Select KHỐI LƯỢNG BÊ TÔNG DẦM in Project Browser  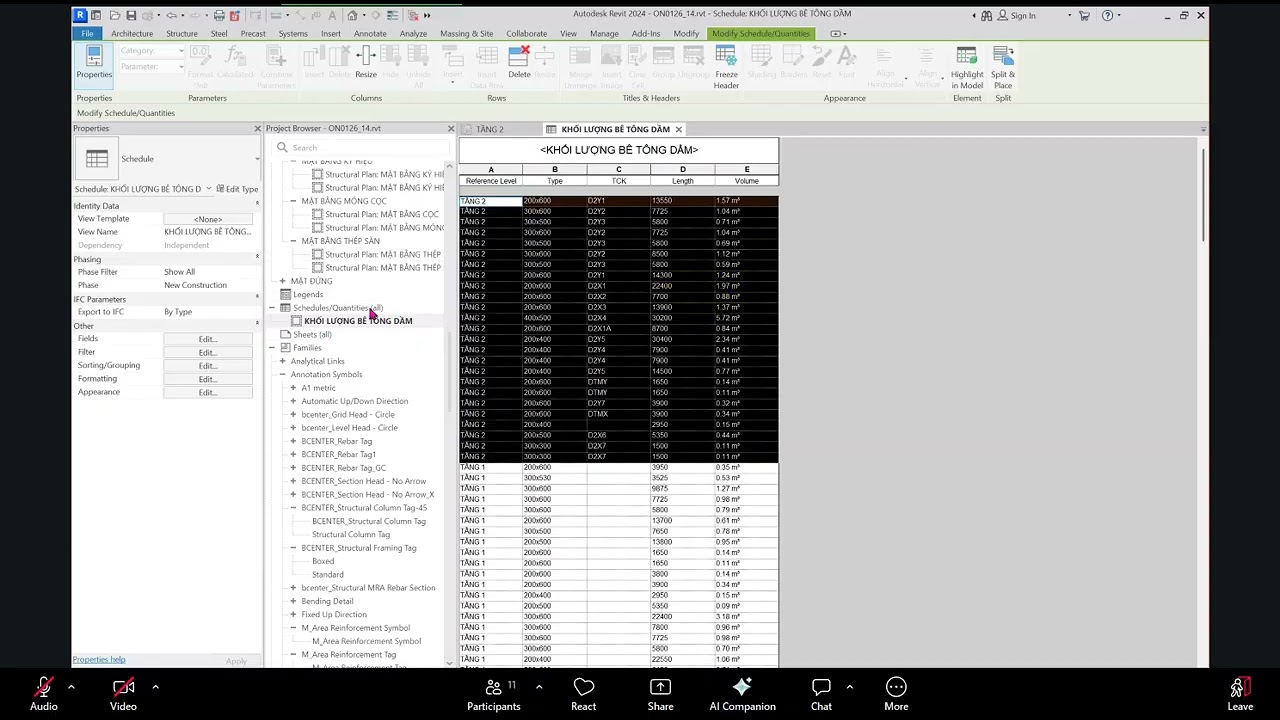coord(358,321)
